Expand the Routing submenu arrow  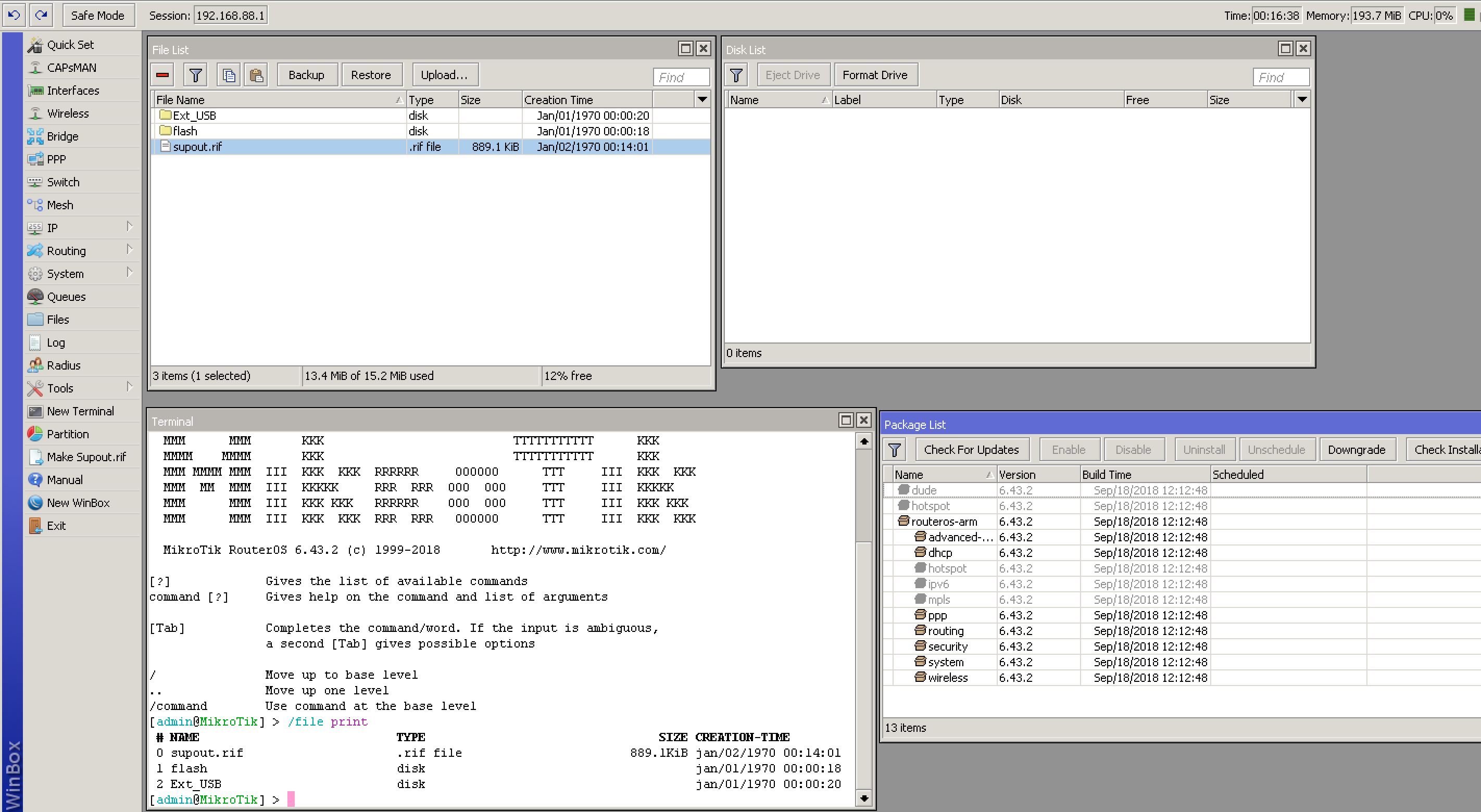coord(130,249)
